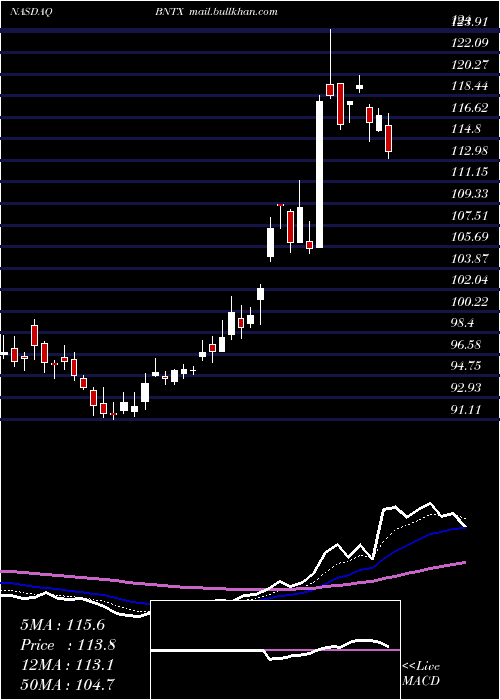Click the 122.09 price axis label

[x=469, y=43]
